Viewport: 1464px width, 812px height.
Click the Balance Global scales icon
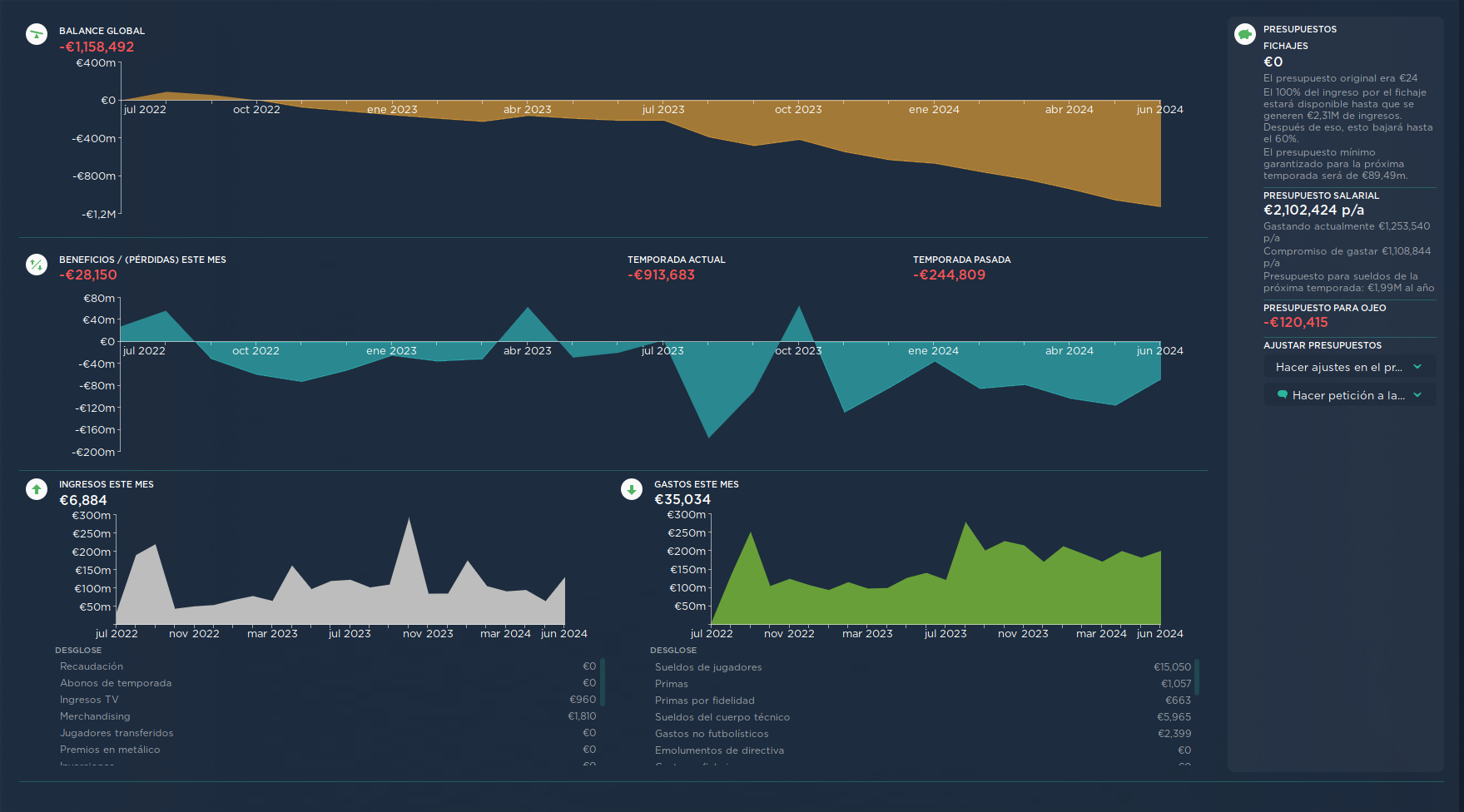pos(37,34)
